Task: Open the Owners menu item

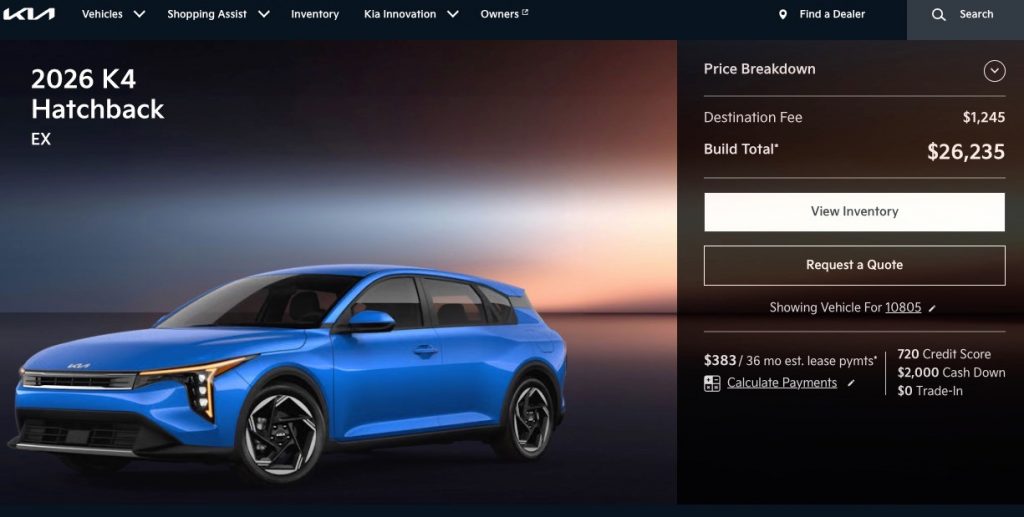Action: [500, 14]
